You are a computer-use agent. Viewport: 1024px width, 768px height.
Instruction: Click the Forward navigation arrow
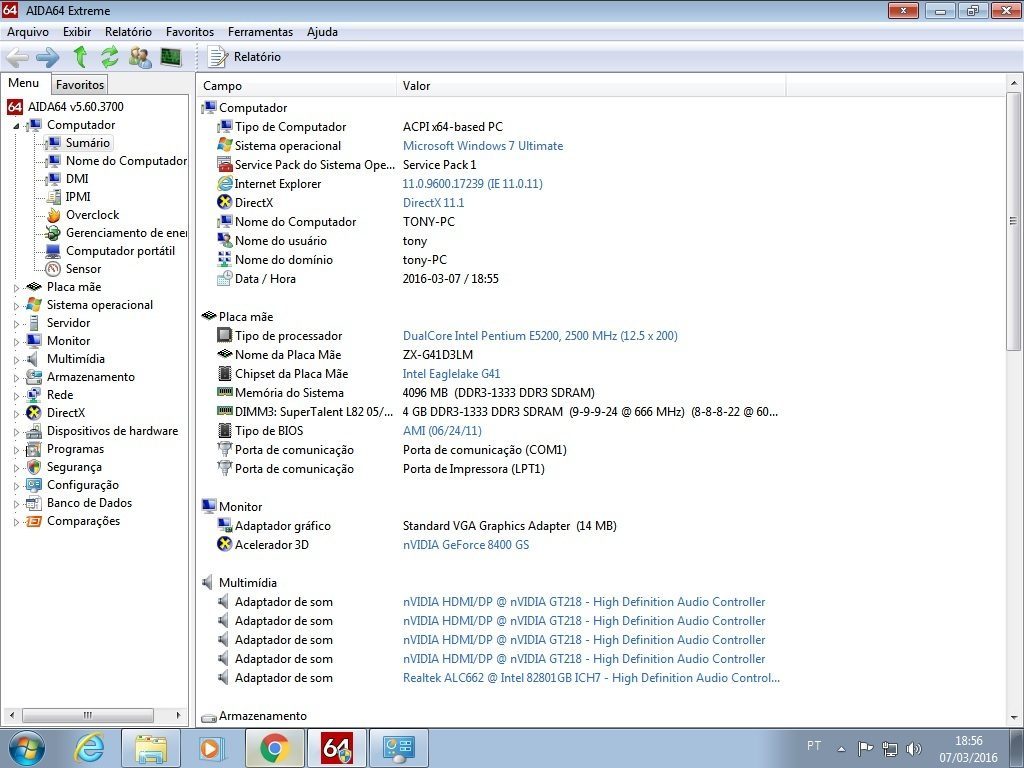[48, 57]
